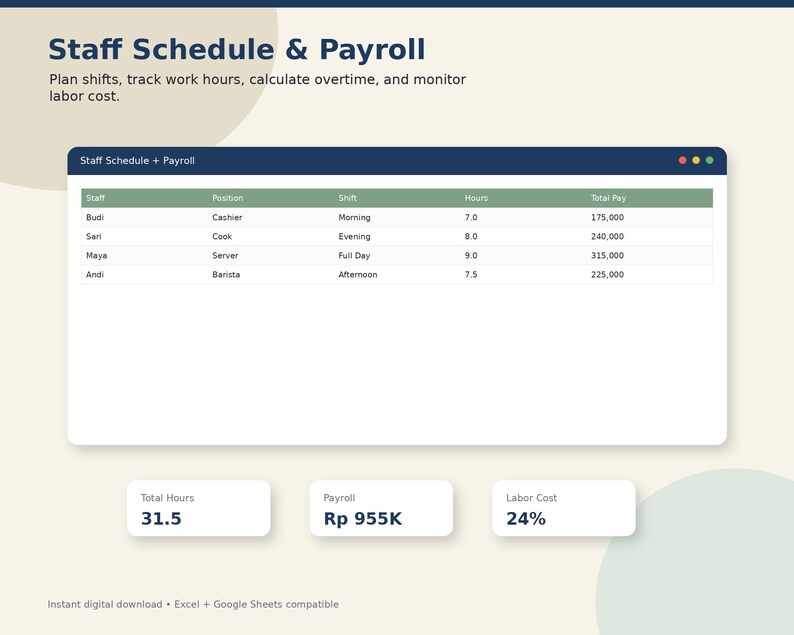Select the 9.0 hours cell
The height and width of the screenshot is (635, 794).
(x=523, y=256)
